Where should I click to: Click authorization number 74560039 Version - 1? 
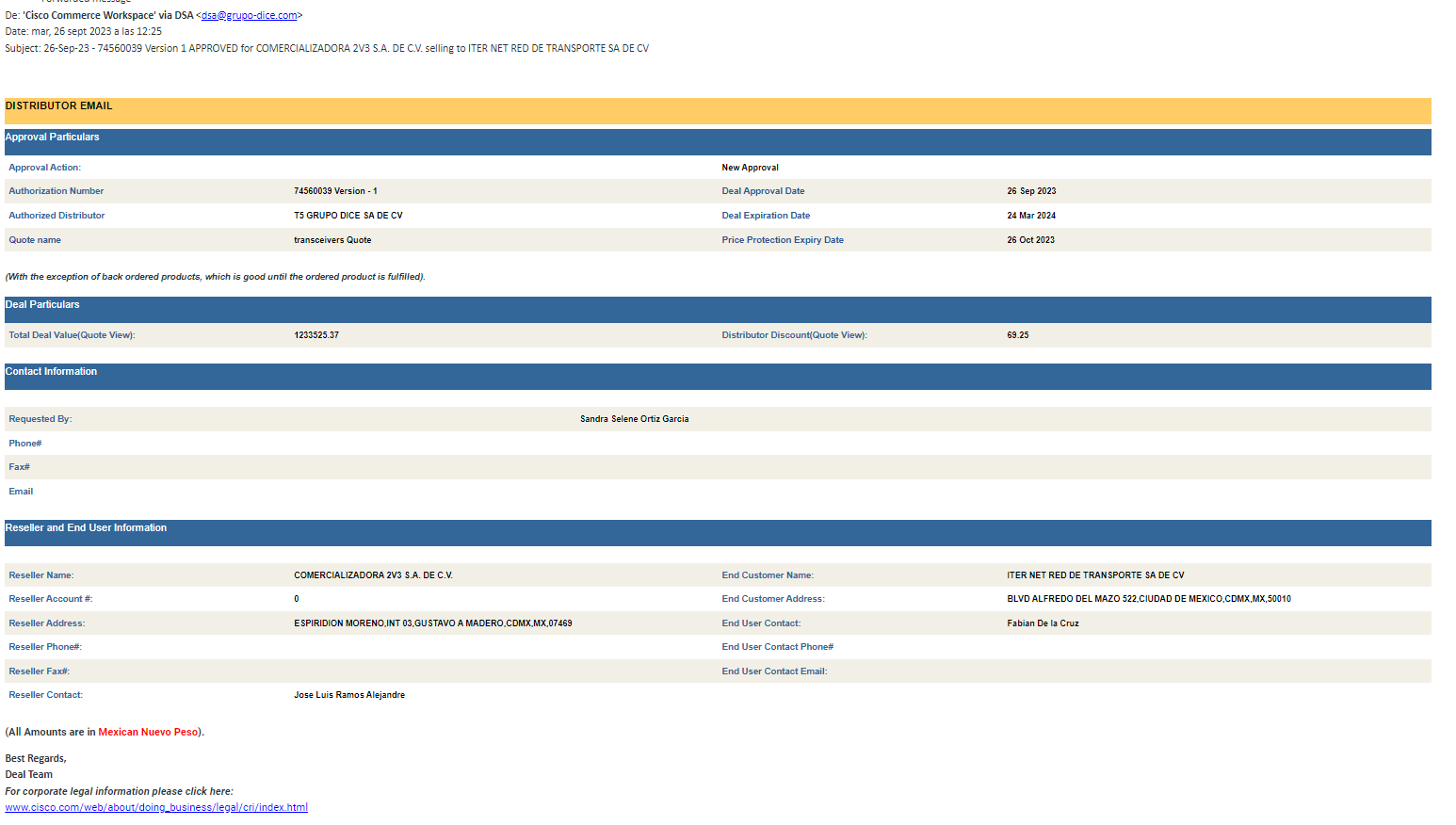tap(335, 191)
